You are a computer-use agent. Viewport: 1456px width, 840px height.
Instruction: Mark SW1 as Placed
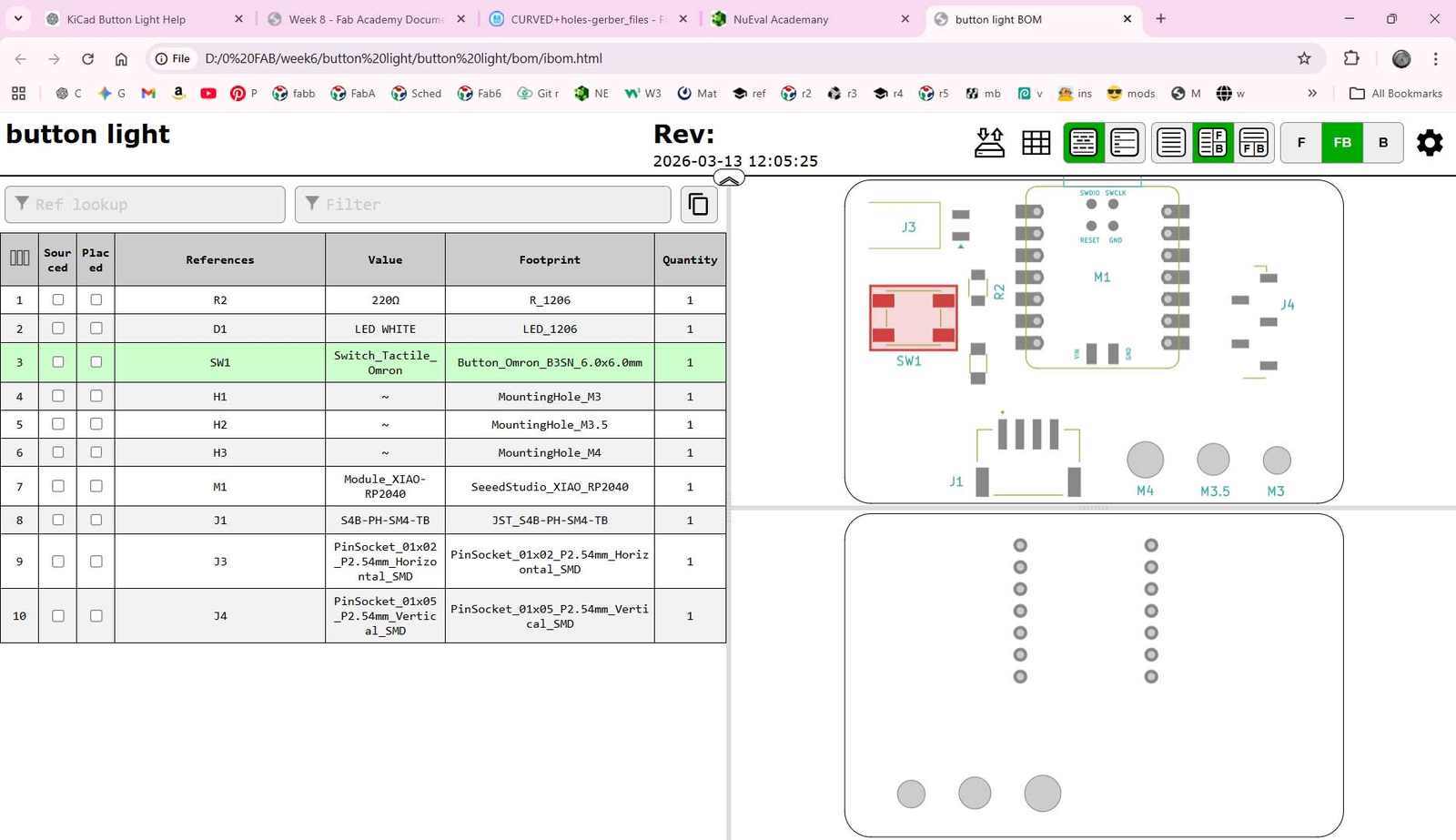96,362
